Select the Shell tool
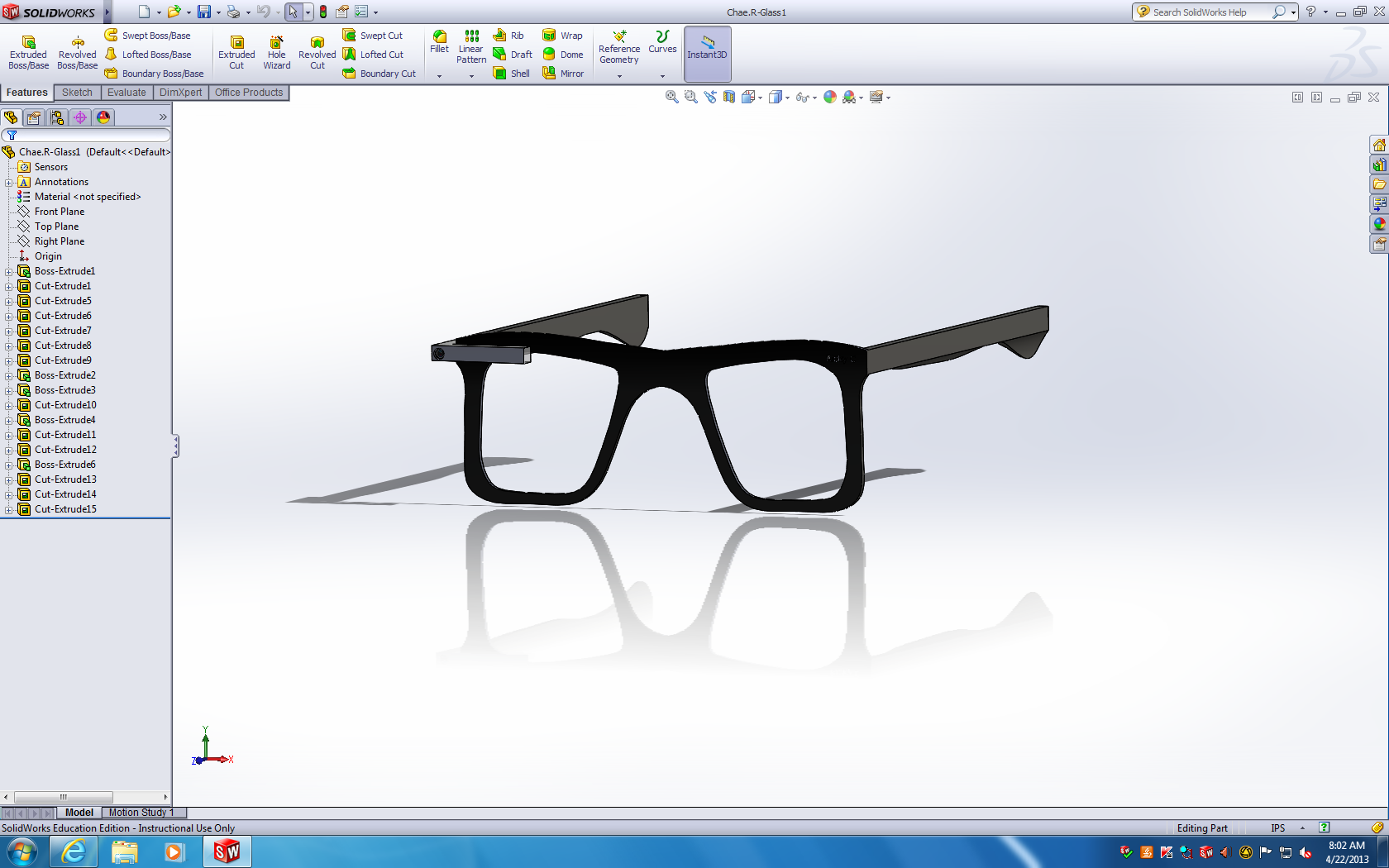Viewport: 1389px width, 868px height. pos(512,74)
